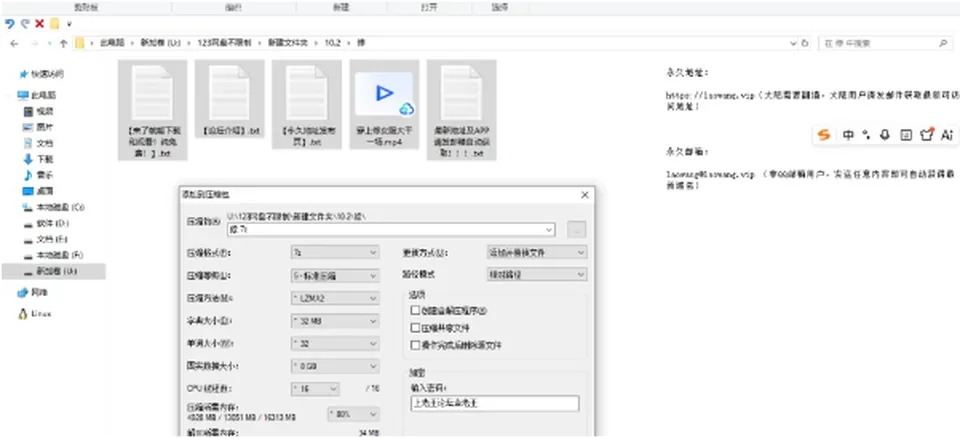Click the skin/shirt icon in IME toolbar
Screen dimensions: 960x438
coord(927,135)
